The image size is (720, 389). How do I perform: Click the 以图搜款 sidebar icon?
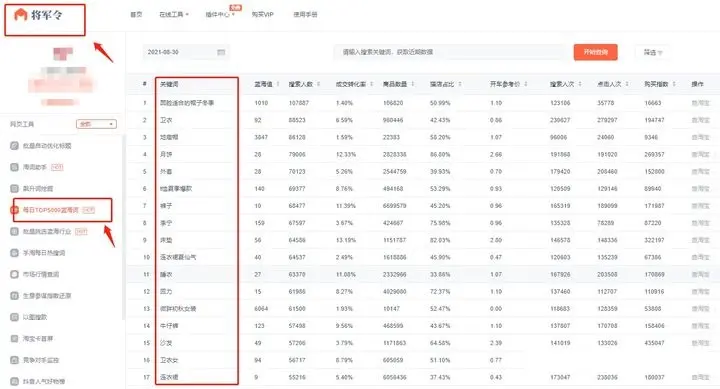coord(14,317)
